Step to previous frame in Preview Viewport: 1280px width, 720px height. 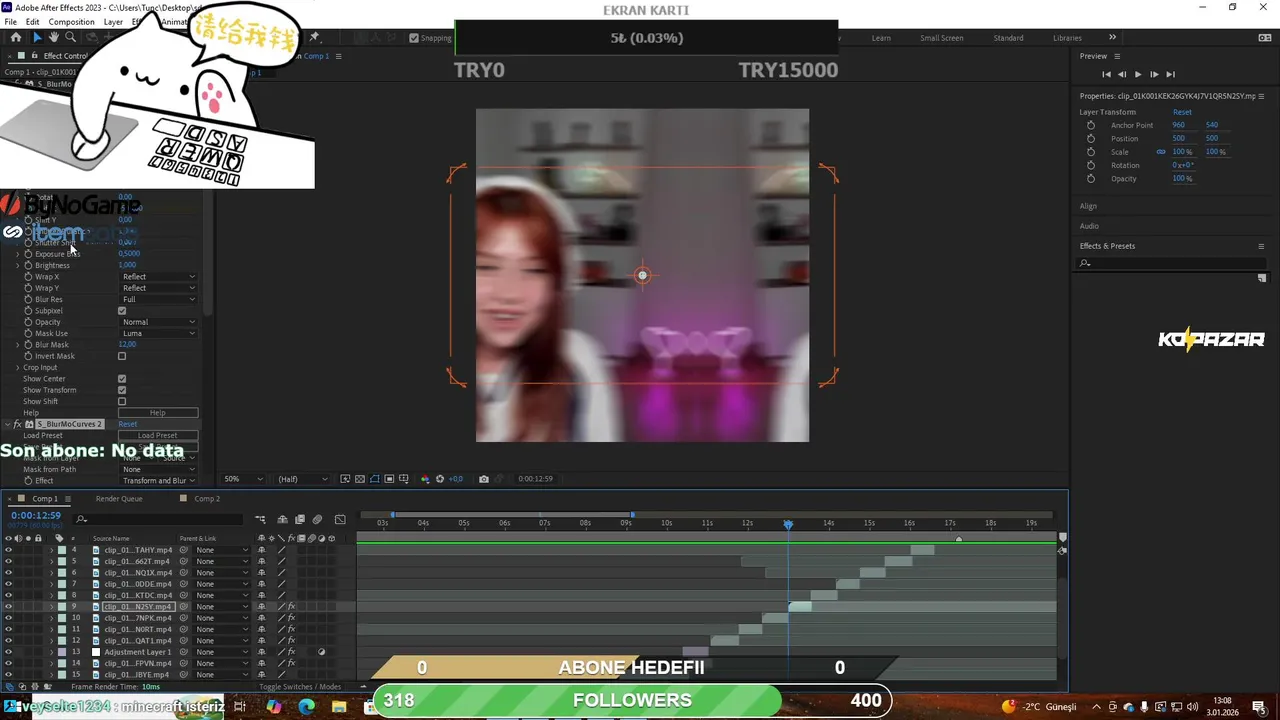1122,74
